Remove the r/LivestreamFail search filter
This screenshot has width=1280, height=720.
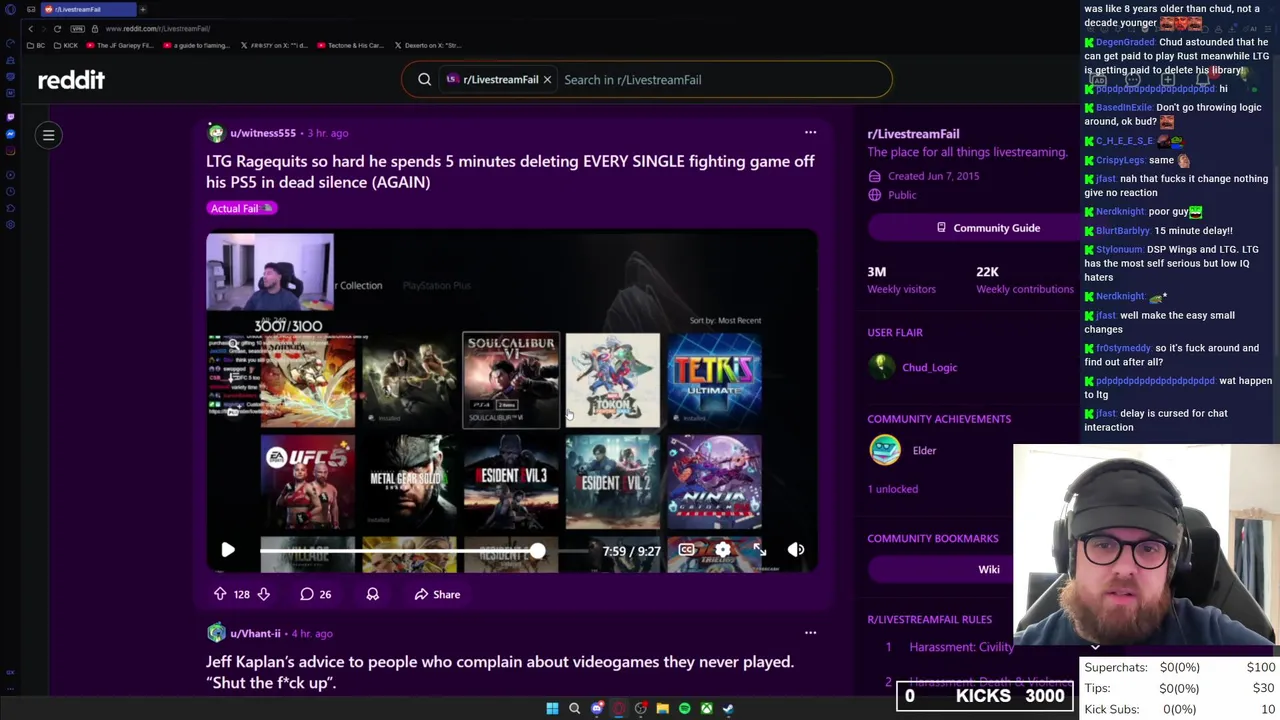click(x=547, y=80)
